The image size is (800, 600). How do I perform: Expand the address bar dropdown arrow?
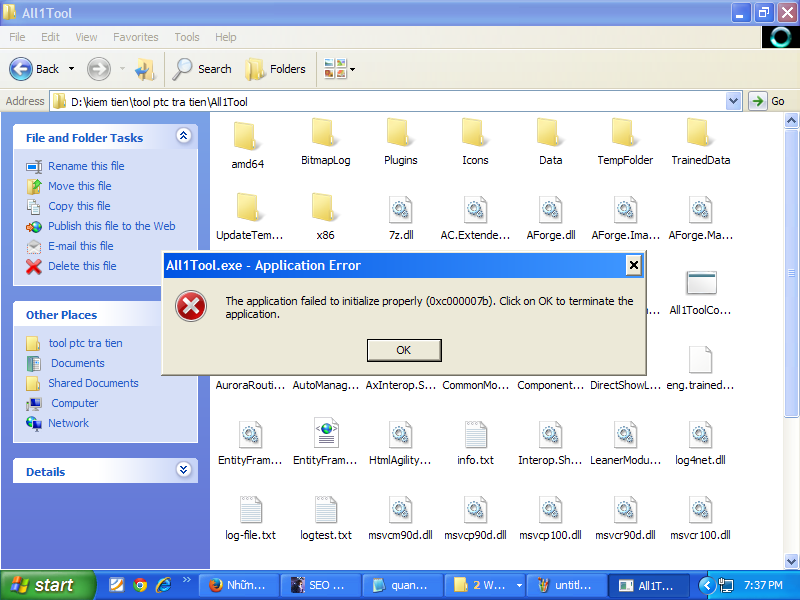click(733, 101)
